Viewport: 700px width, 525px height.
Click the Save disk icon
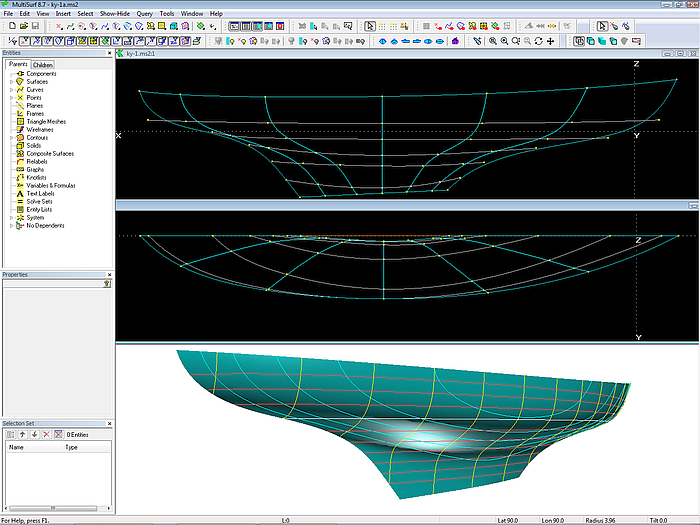(x=35, y=26)
